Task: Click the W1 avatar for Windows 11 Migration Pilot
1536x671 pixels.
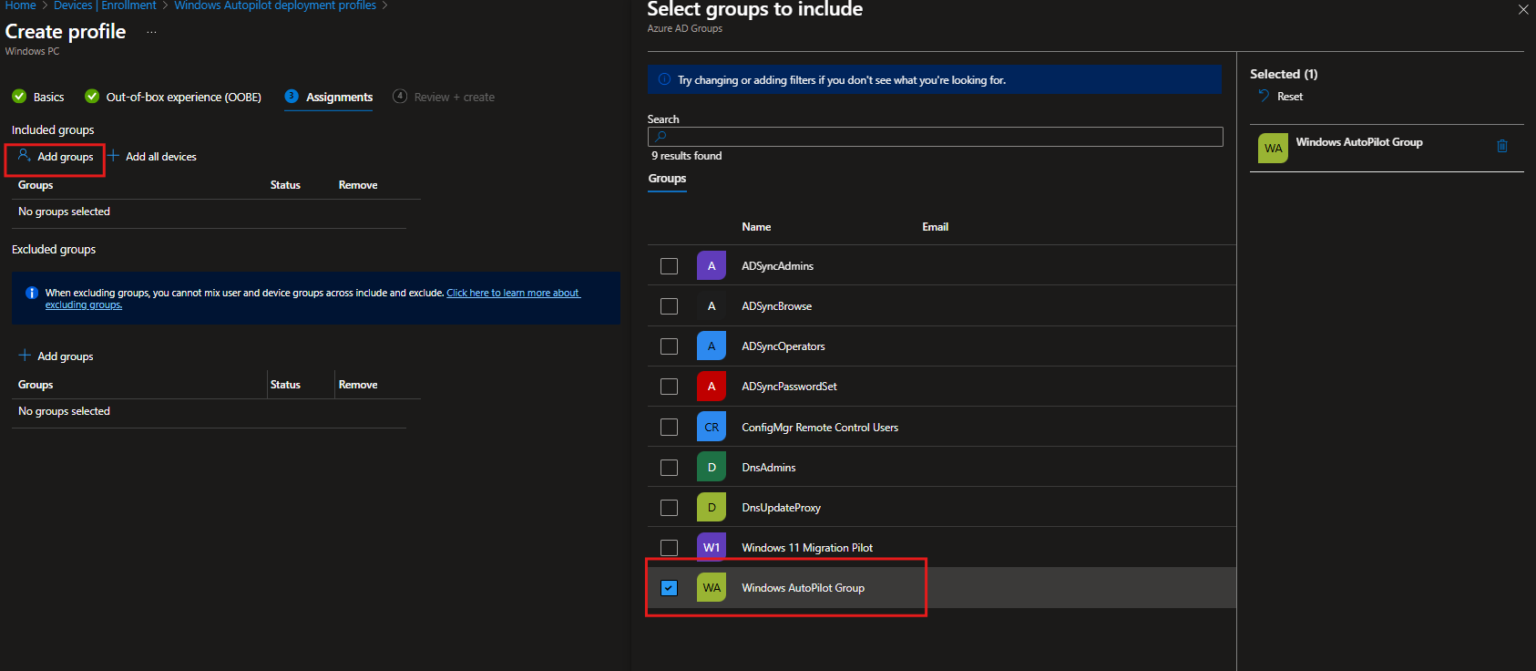Action: [x=710, y=547]
